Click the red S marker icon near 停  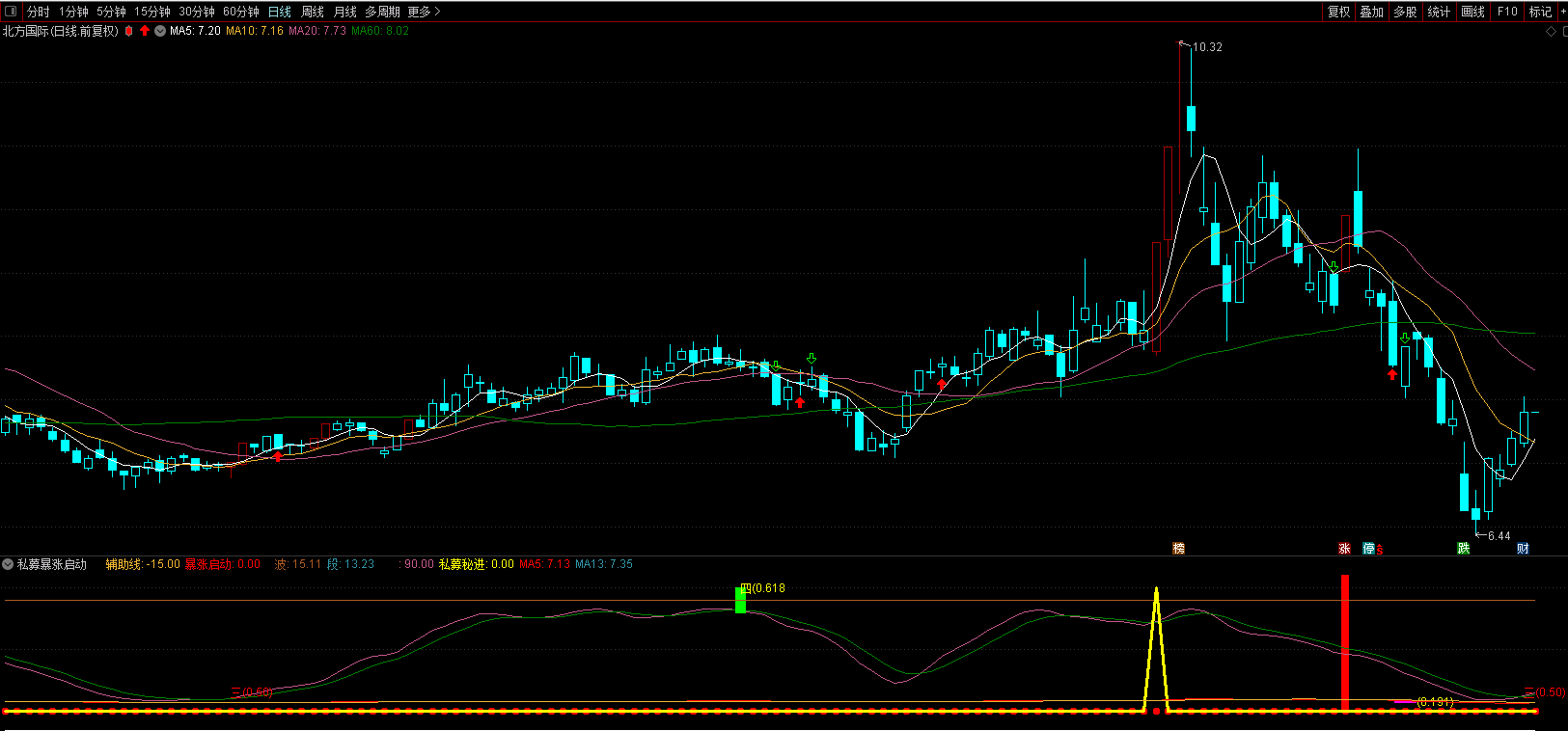click(x=1380, y=550)
